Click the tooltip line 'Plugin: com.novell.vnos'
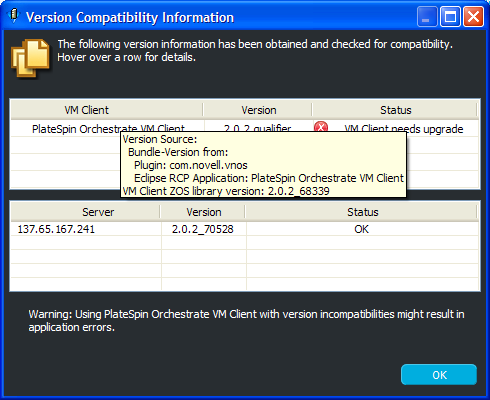This screenshot has height=400, width=490. [191, 165]
